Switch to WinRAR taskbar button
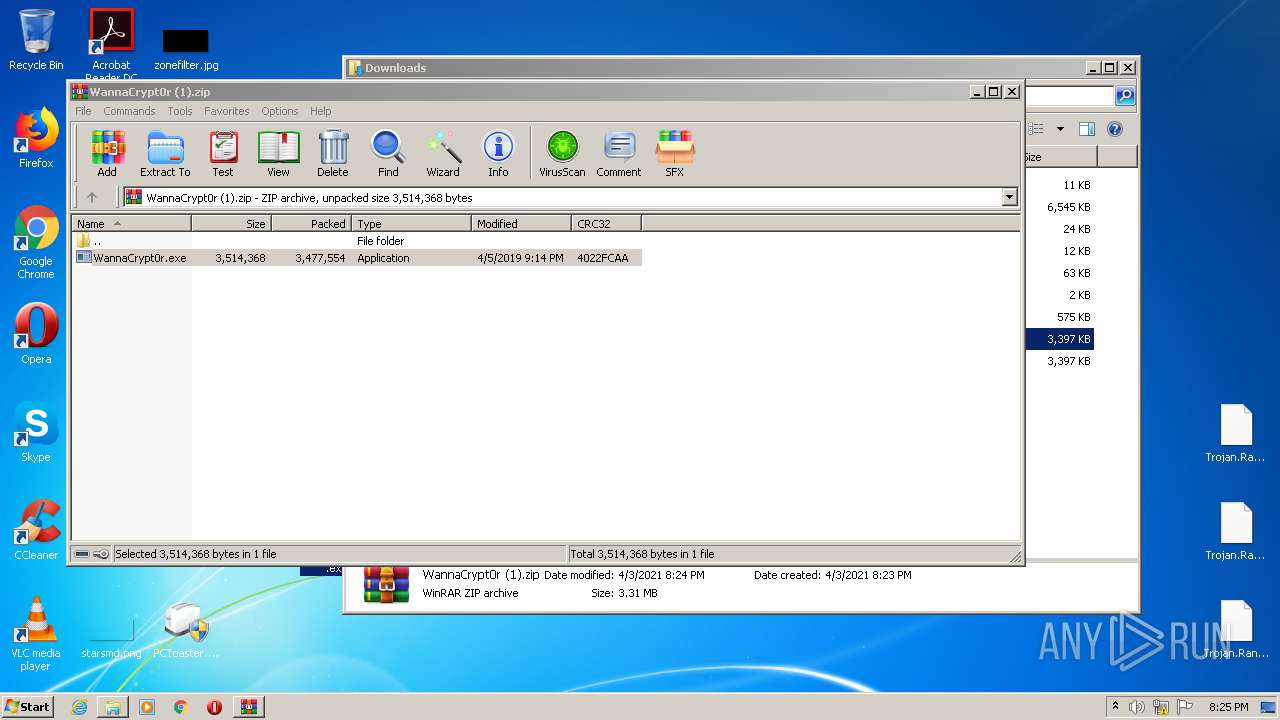The width and height of the screenshot is (1280, 720). point(249,707)
